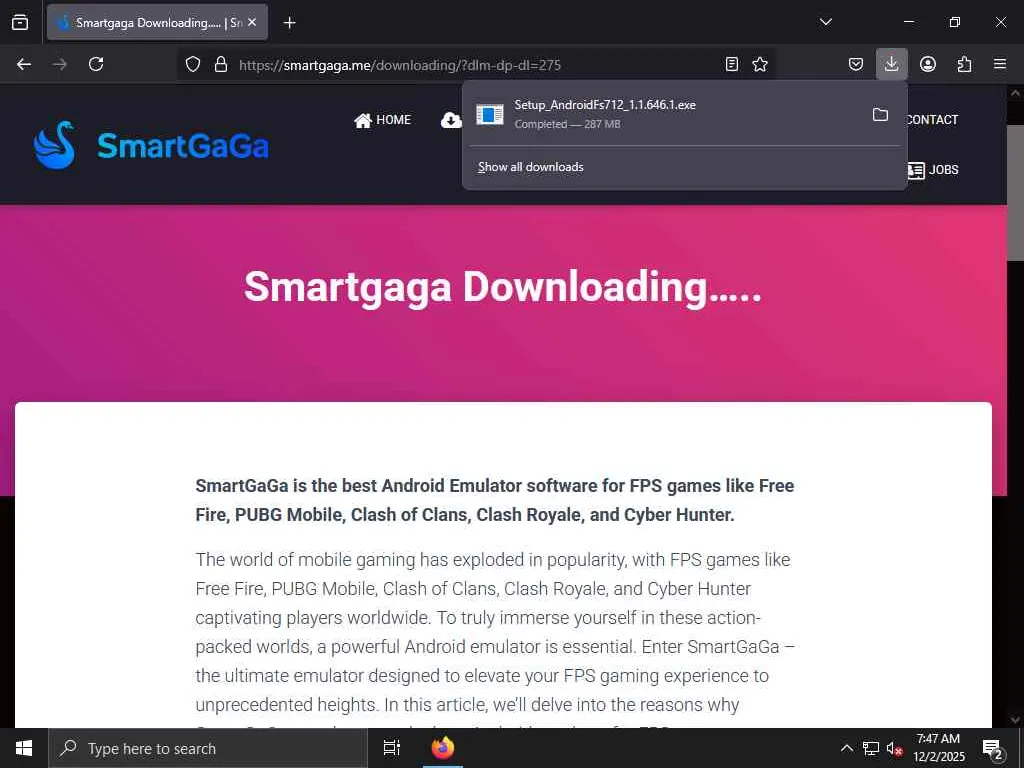Image resolution: width=1024 pixels, height=768 pixels.
Task: Click Show all downloads
Action: [530, 167]
